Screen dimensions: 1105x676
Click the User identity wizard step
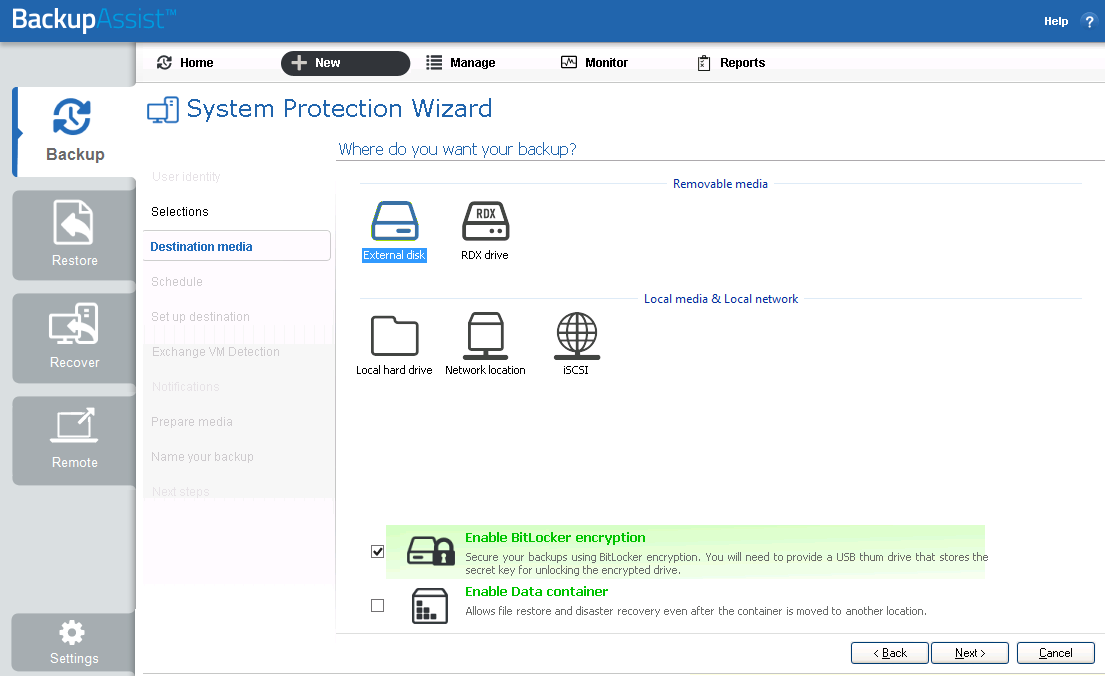(x=186, y=177)
